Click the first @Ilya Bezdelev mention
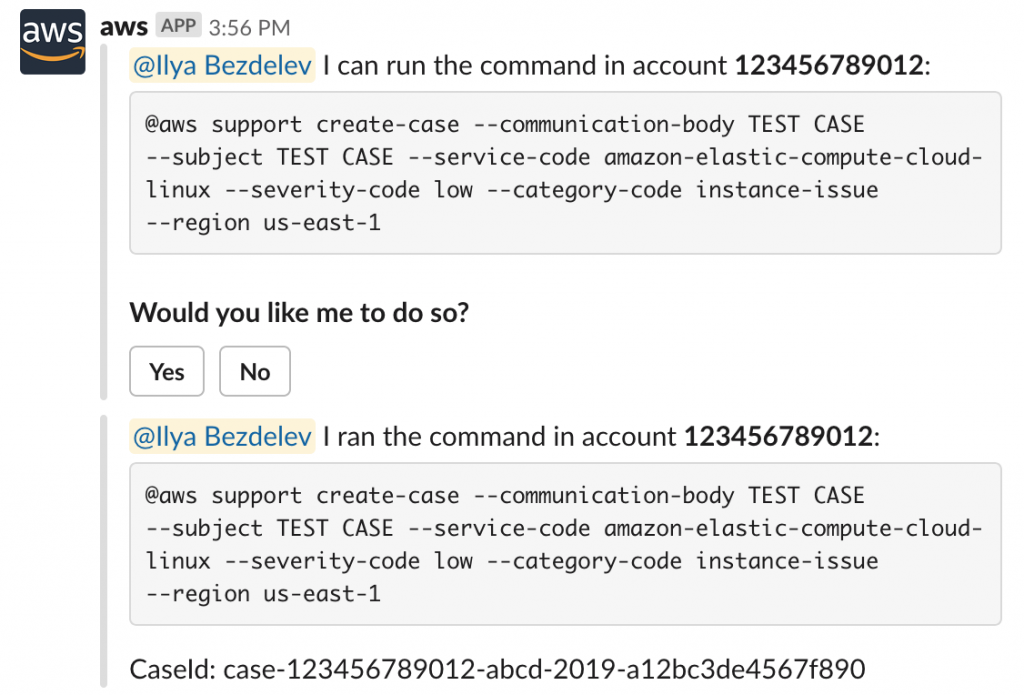Viewport: 1024px width, 695px height. coord(222,64)
